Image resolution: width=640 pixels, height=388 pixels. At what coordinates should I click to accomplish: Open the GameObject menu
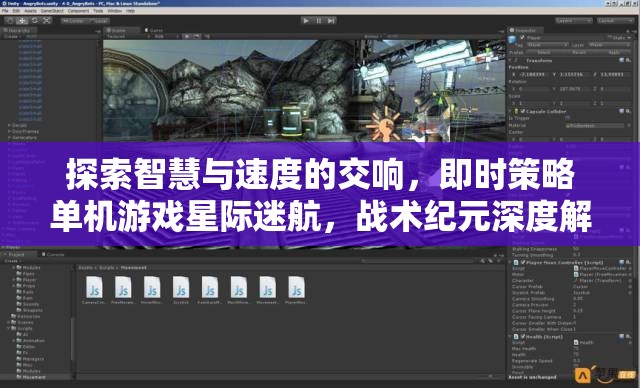(52, 11)
